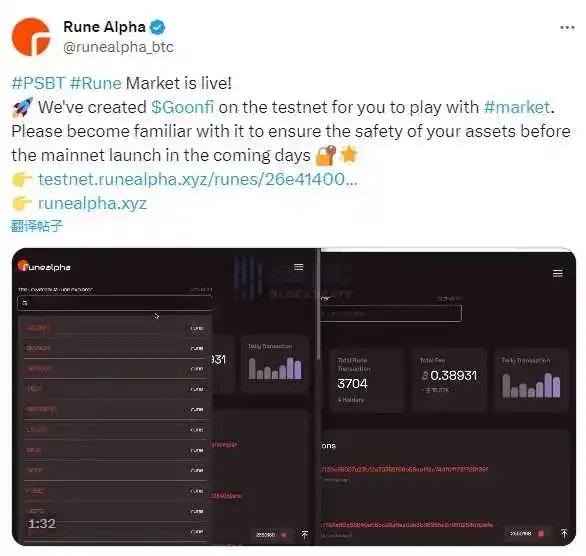
Task: Click the runealpha logo in video
Action: [44, 266]
